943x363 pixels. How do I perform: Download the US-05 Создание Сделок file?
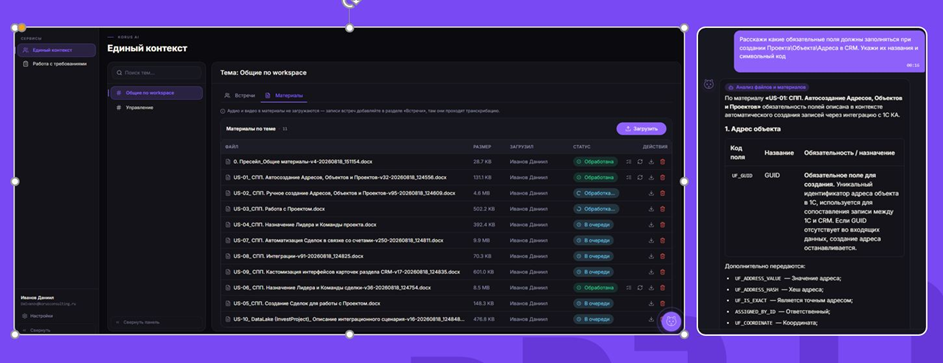tap(651, 304)
